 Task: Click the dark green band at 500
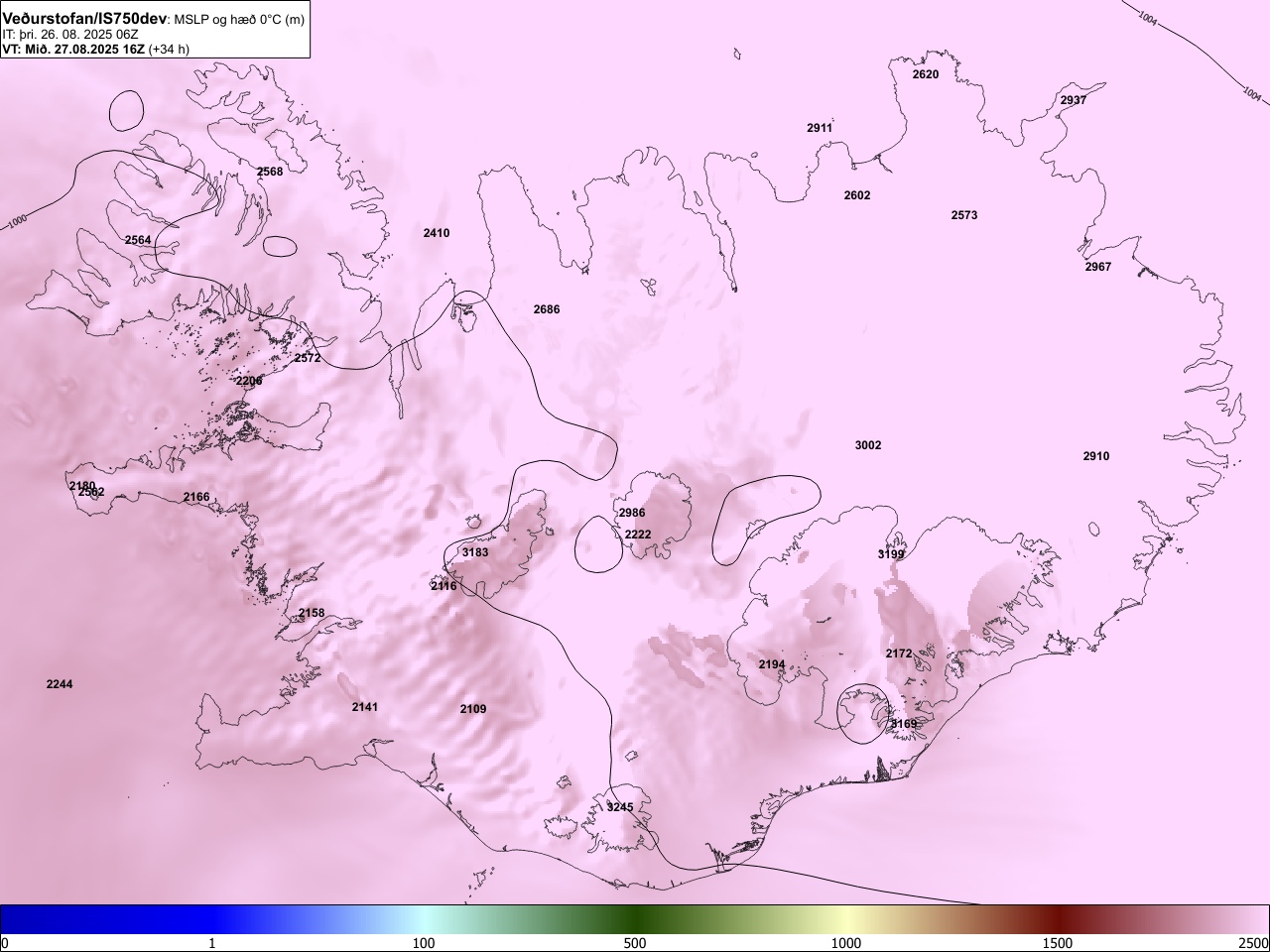coord(635,919)
